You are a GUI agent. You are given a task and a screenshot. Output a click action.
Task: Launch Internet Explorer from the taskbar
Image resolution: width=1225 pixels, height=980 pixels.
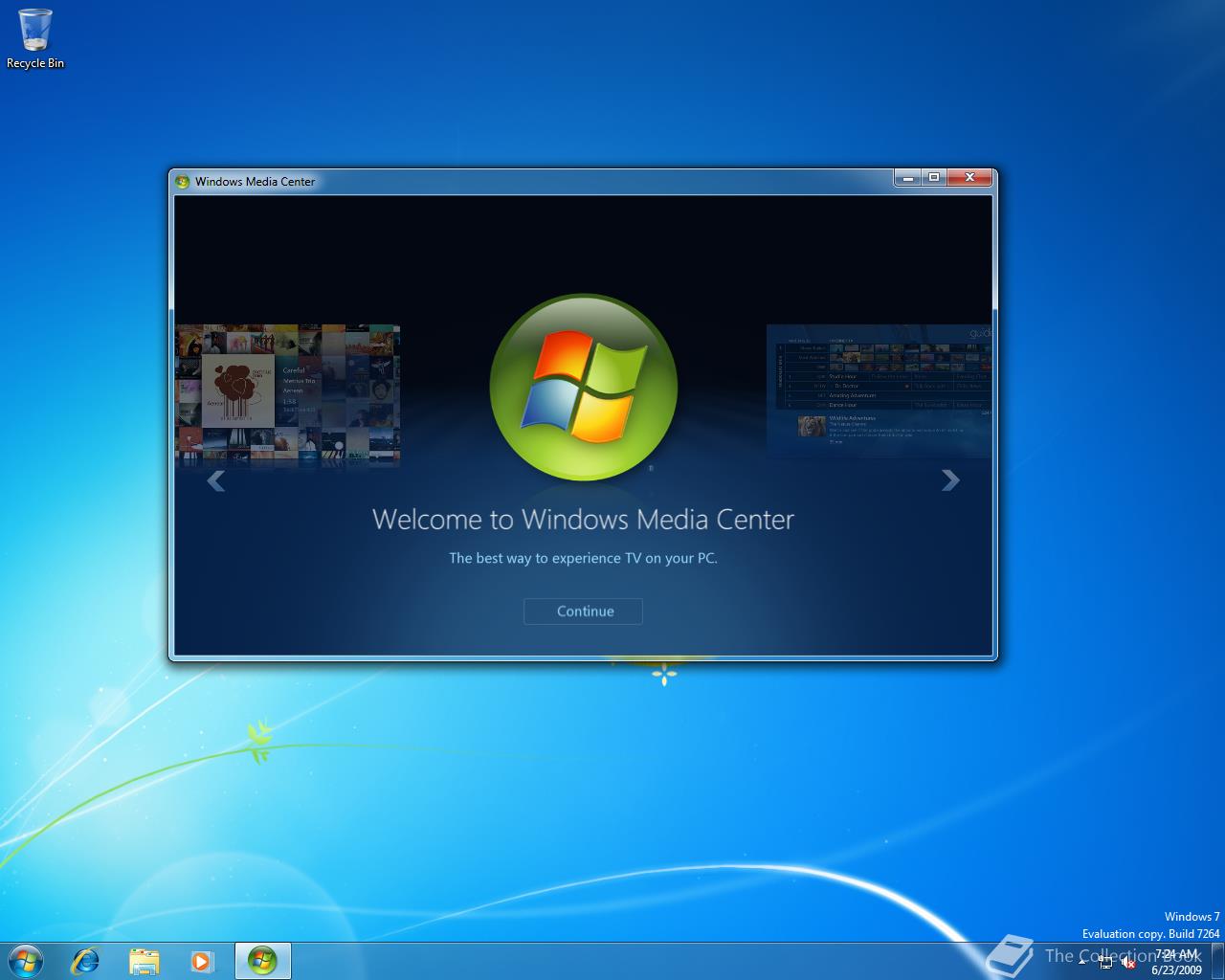click(x=86, y=961)
